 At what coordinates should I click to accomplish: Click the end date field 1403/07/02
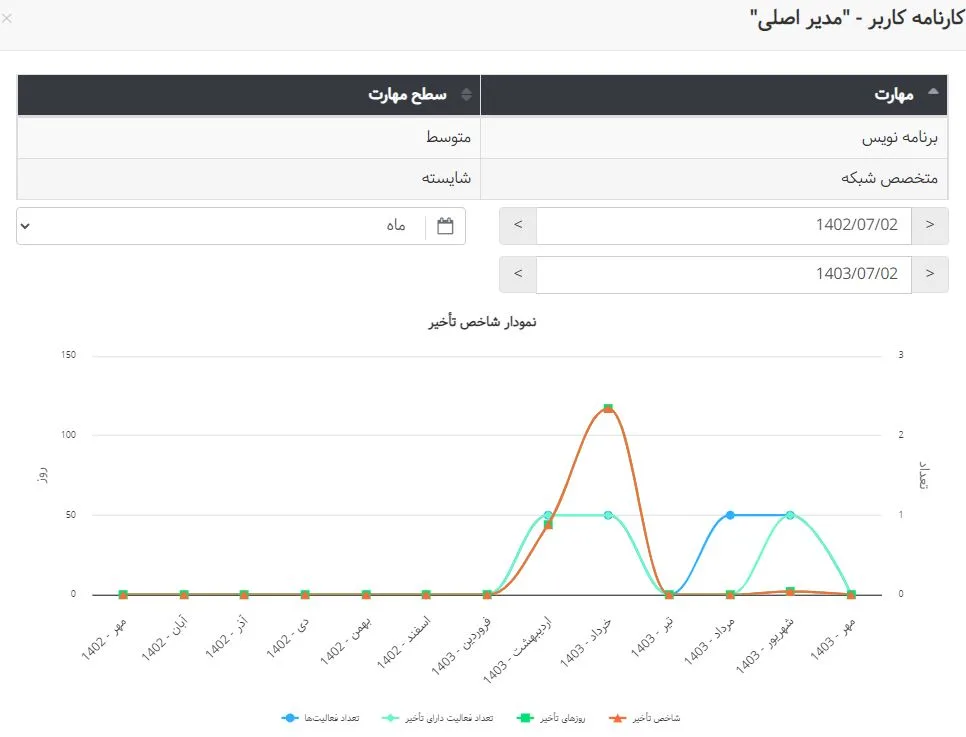pos(724,274)
